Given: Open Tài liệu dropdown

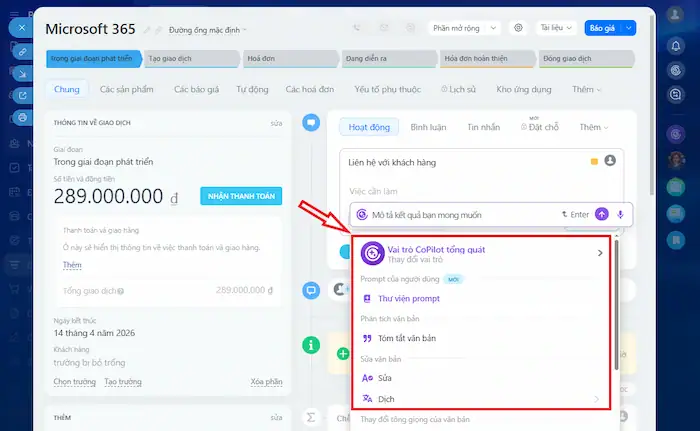Looking at the screenshot, I should tap(556, 28).
